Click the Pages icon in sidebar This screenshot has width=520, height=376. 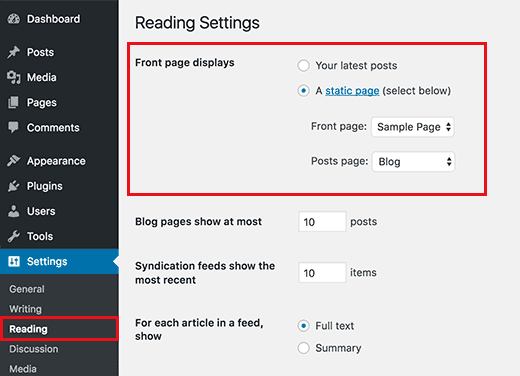pyautogui.click(x=14, y=103)
